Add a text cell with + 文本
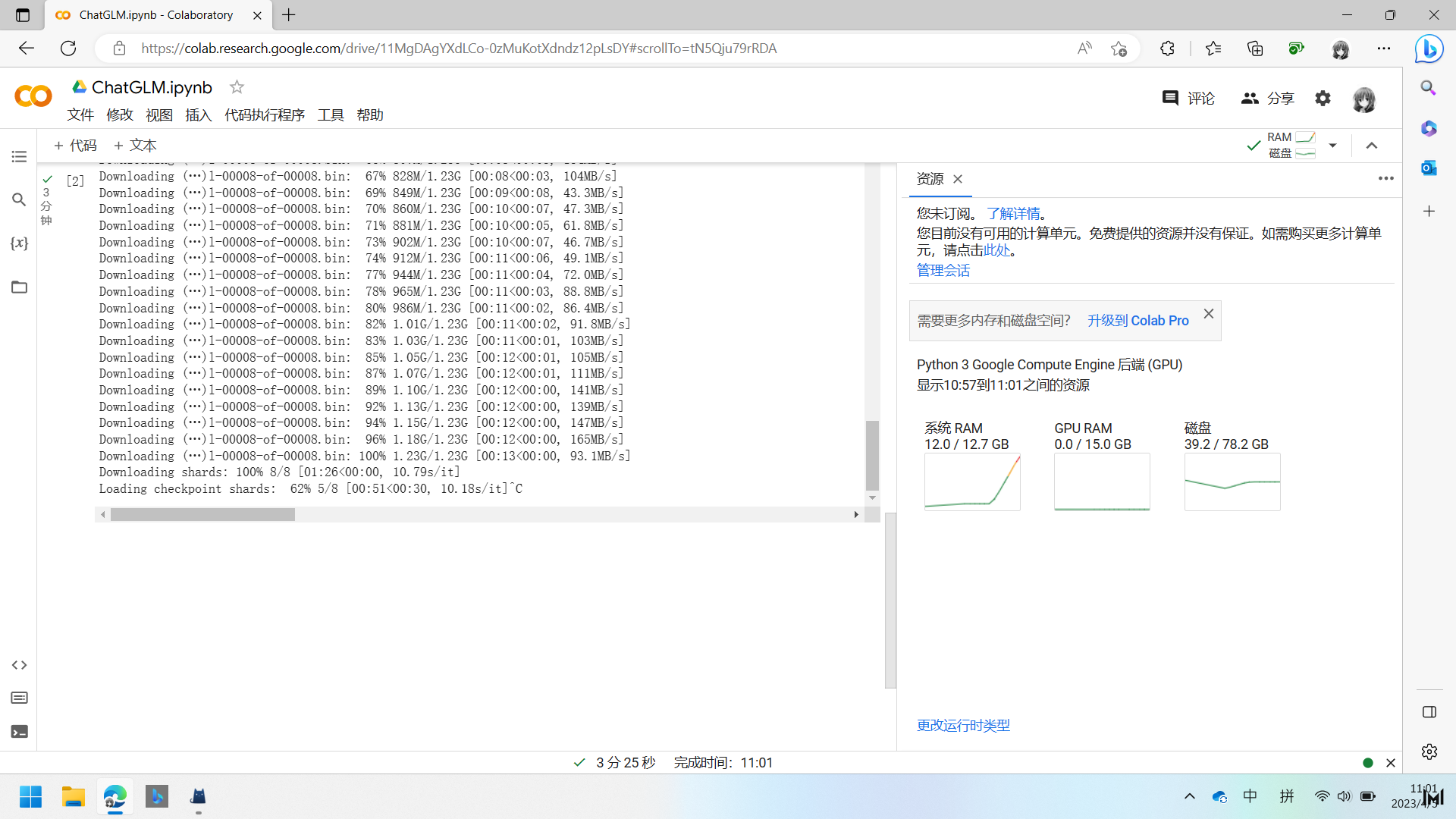 click(x=135, y=146)
